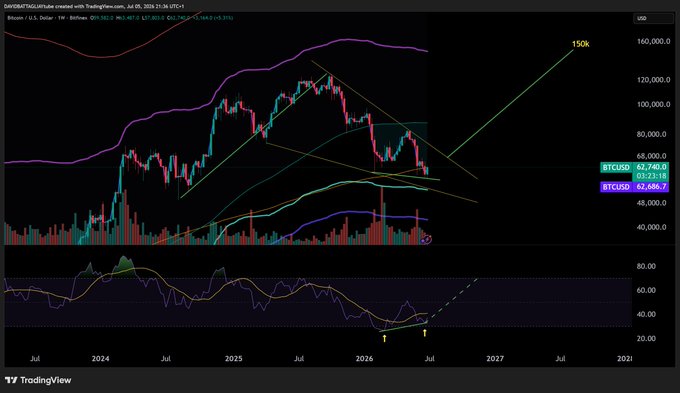Click the 2025 time axis label
Viewport: 680px width, 393px height.
click(233, 359)
